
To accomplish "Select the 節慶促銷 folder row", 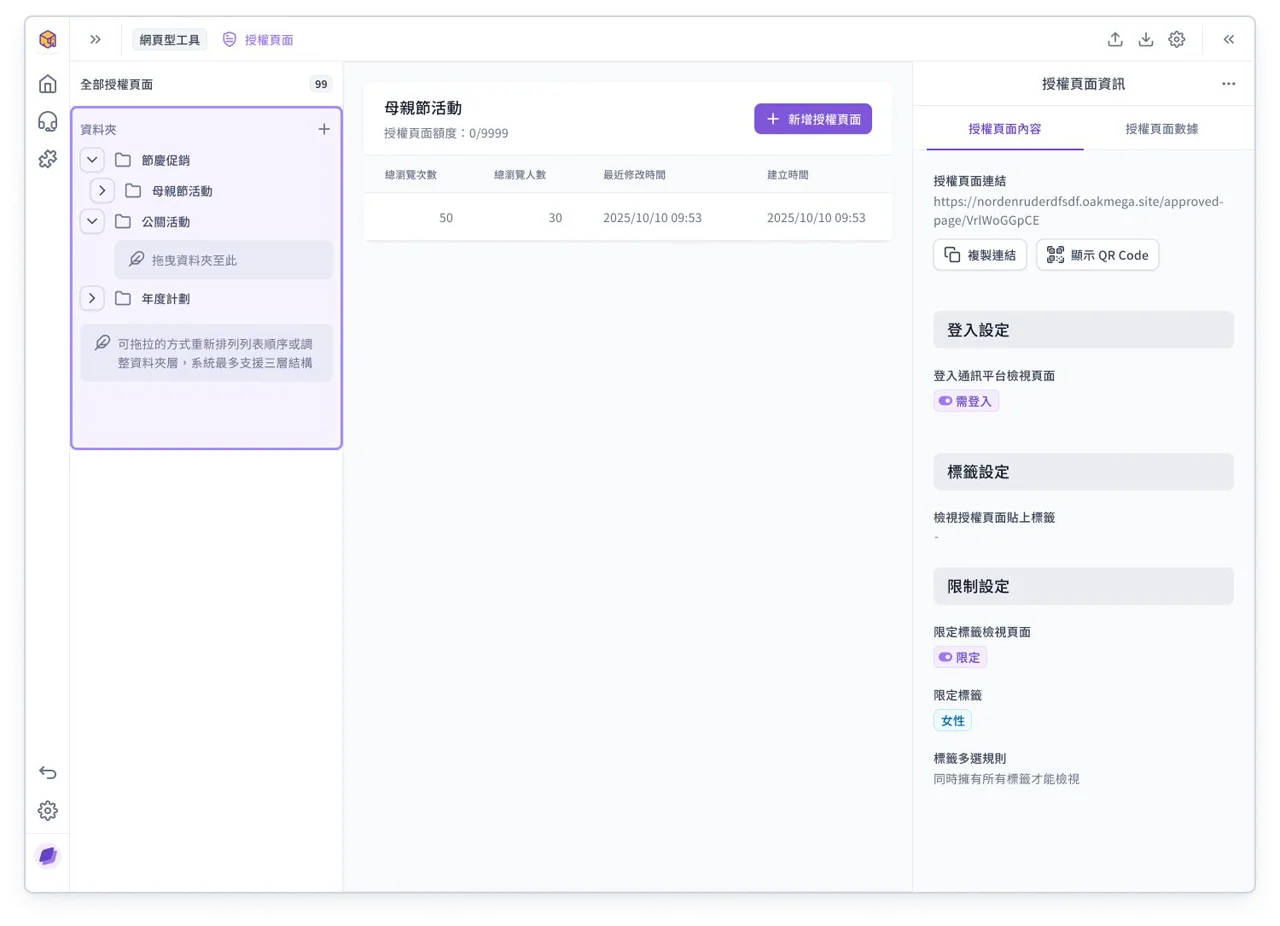I will 206,160.
